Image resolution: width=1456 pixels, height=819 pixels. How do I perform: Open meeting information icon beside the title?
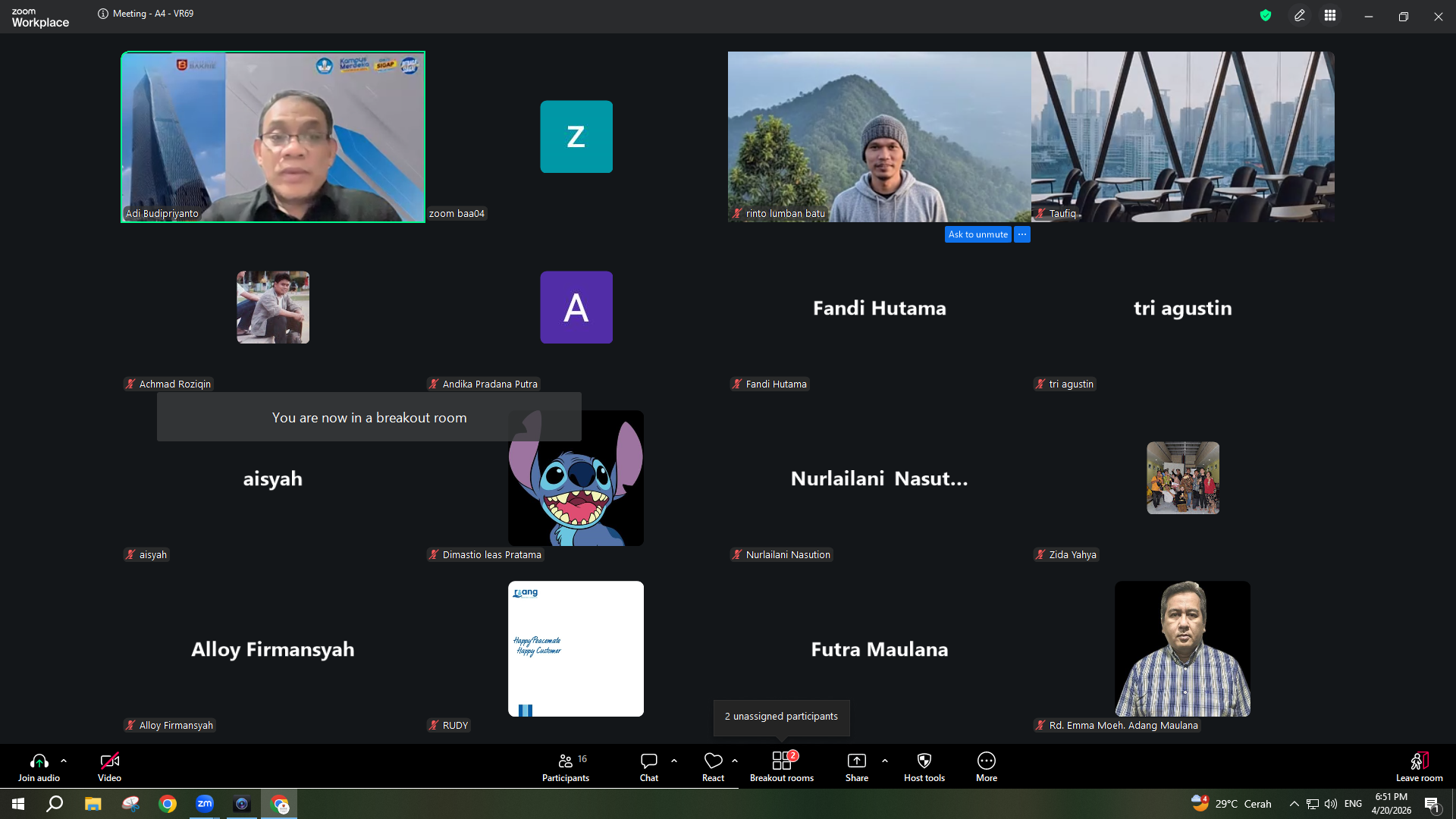click(x=103, y=14)
